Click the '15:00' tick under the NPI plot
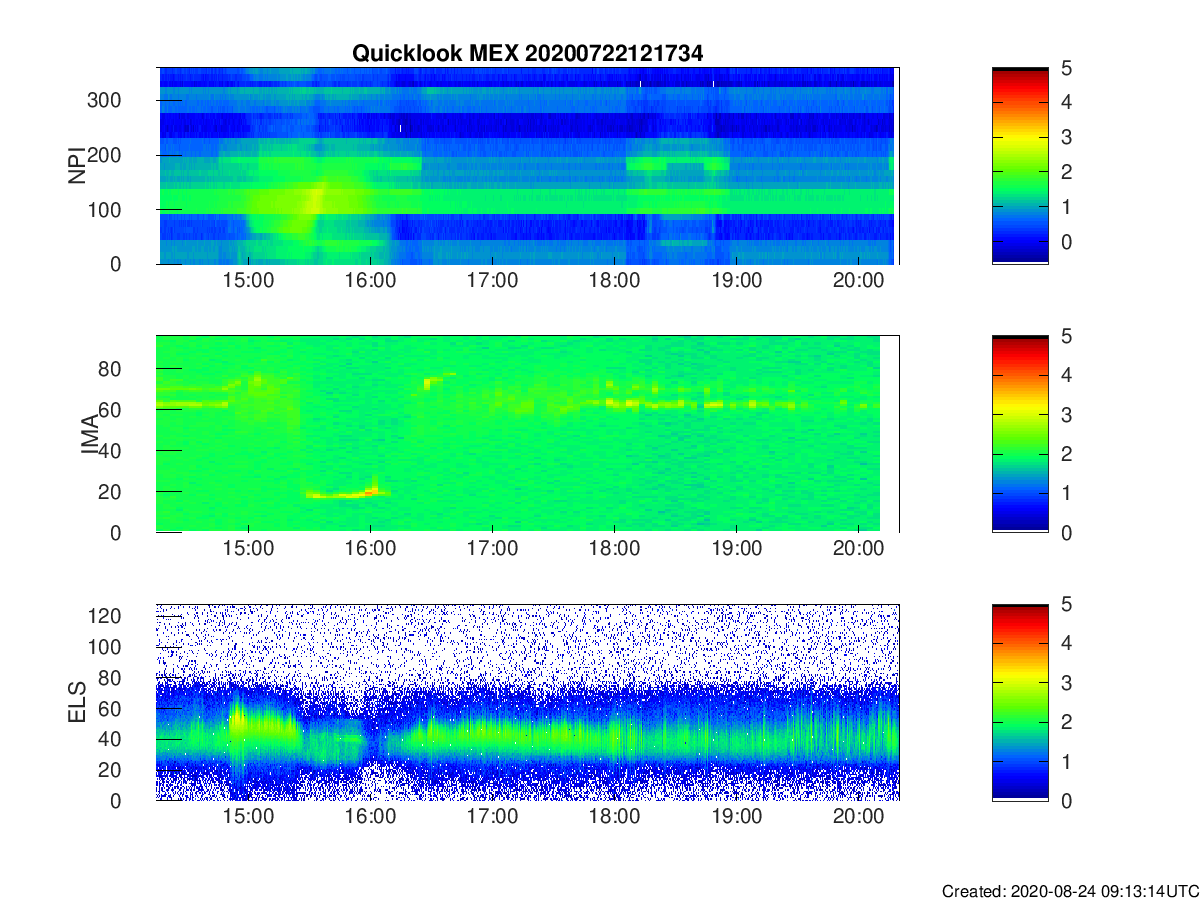 248,282
